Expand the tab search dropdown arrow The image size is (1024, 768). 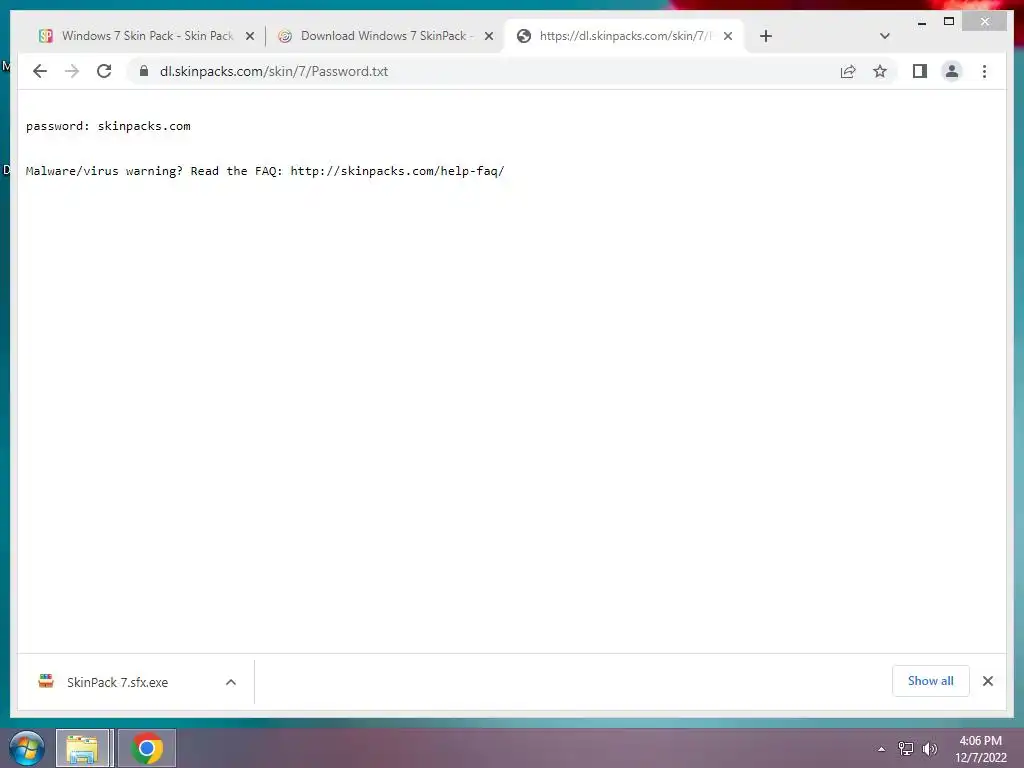coord(884,36)
